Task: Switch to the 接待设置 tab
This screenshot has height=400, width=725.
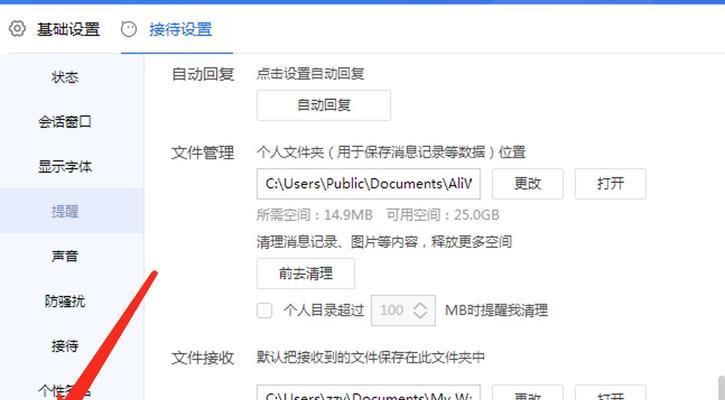Action: [180, 30]
